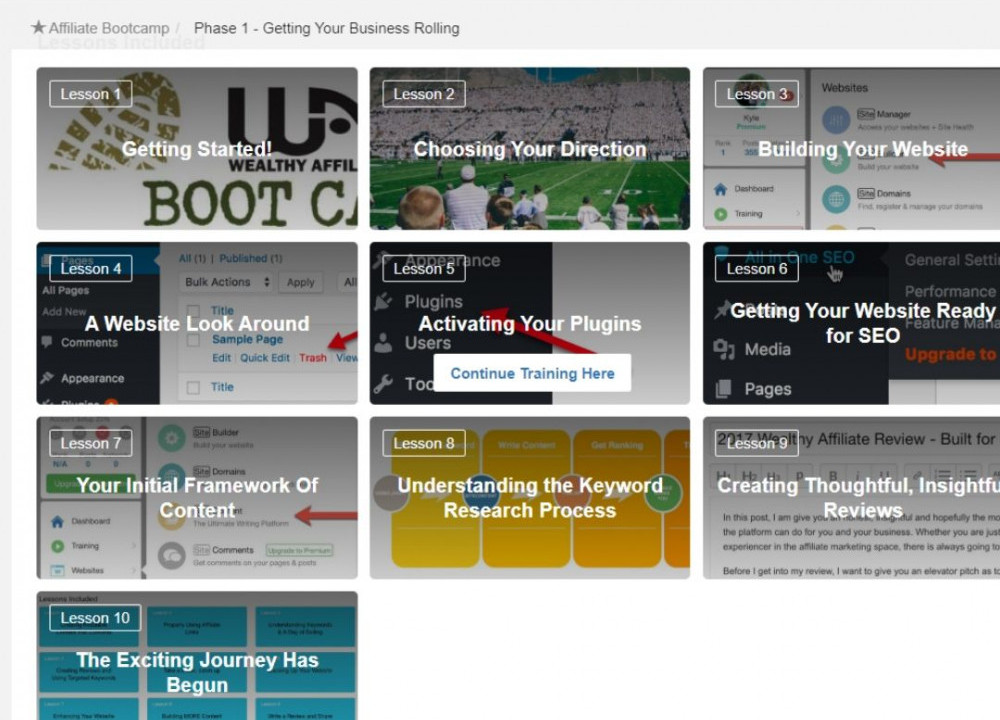
Task: Open the Affiliate Bootcamp breadcrumb link
Action: 109,28
